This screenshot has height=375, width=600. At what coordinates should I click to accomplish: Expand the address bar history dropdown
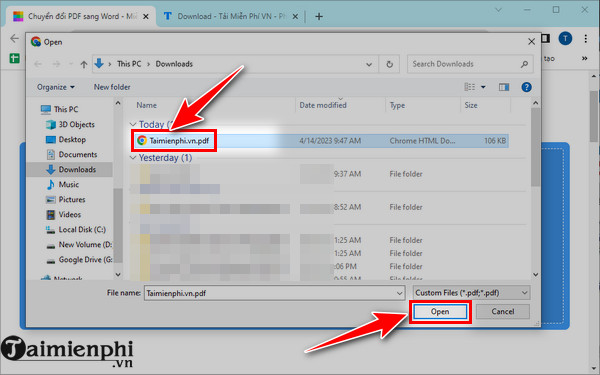369,64
